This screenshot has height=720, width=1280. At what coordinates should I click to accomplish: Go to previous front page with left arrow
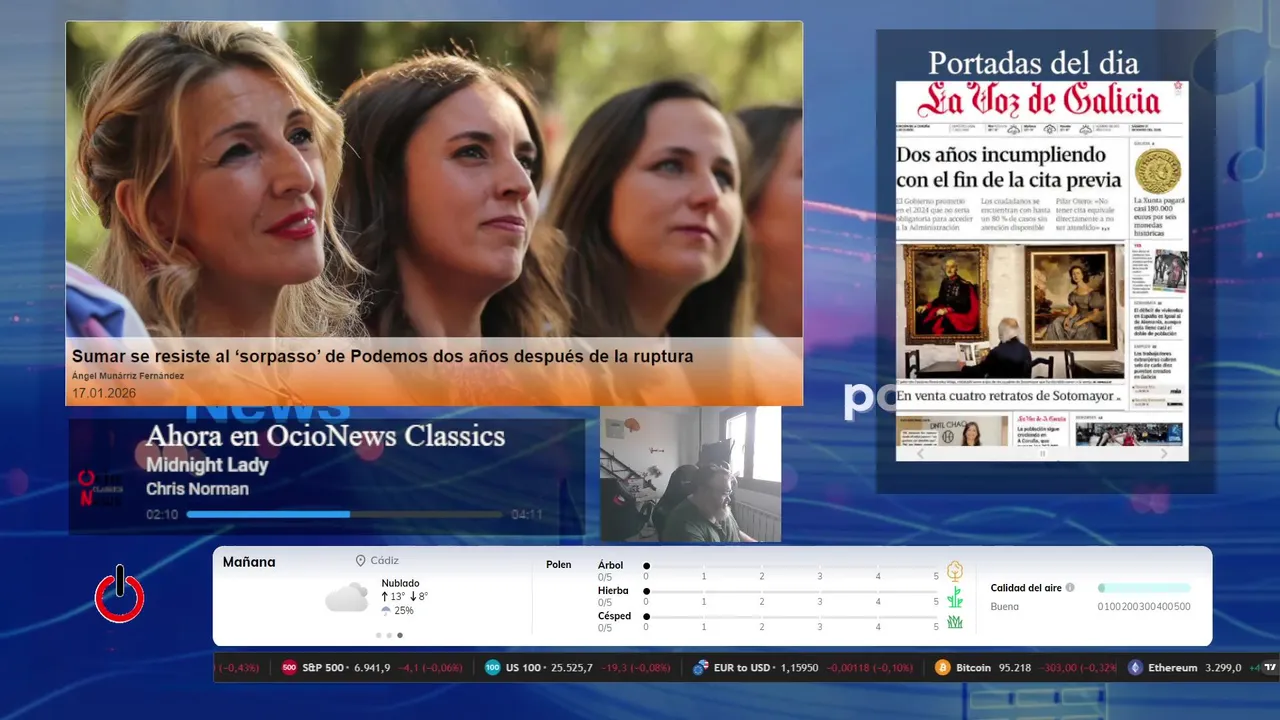tap(921, 453)
